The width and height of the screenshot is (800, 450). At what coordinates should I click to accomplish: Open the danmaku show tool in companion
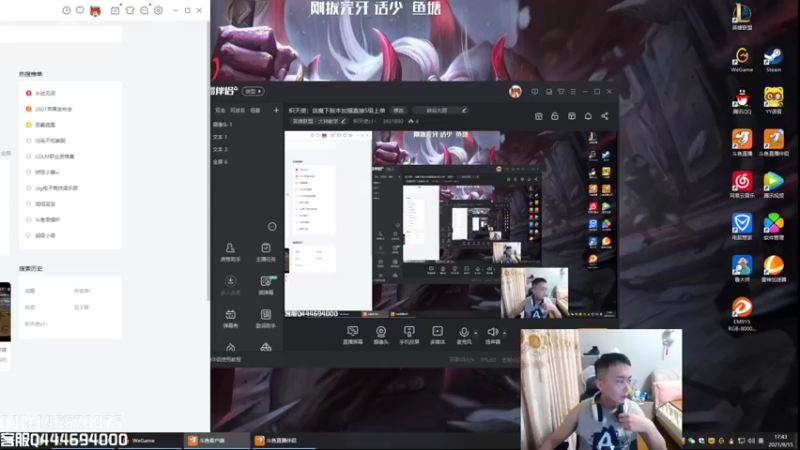pos(230,318)
